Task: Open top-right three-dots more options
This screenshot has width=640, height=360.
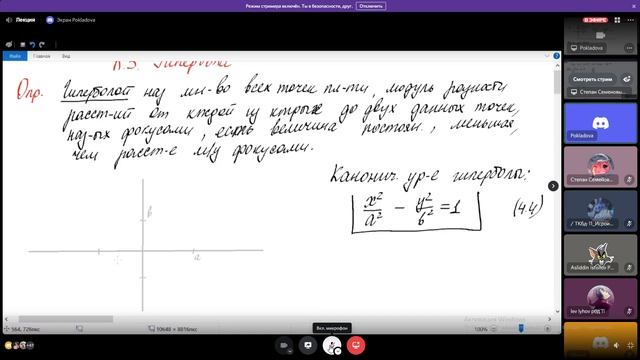Action: [630, 20]
